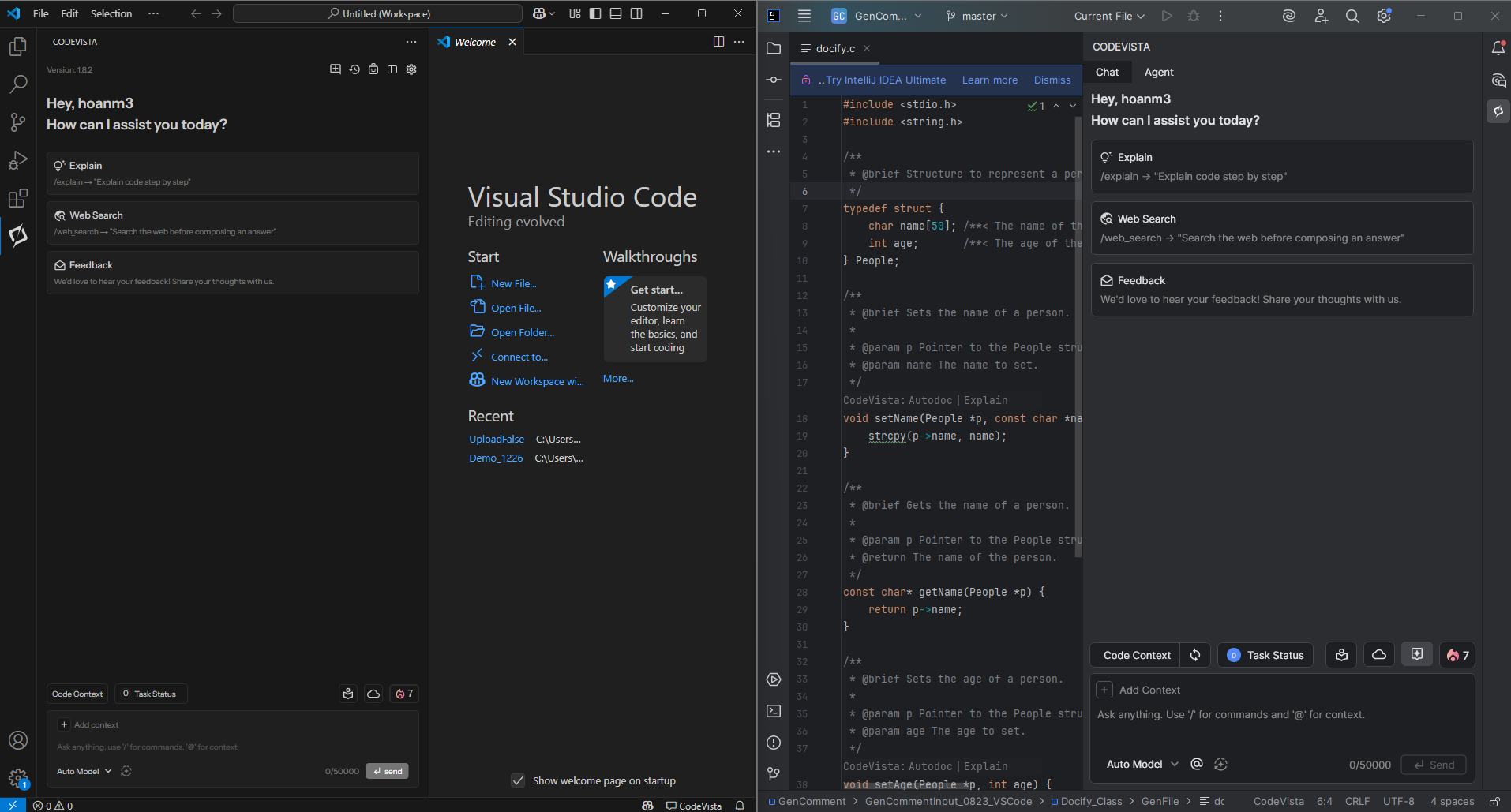The image size is (1511, 812).
Task: Open IDE settings gear in IntelliJ toolbar
Action: (x=1384, y=16)
